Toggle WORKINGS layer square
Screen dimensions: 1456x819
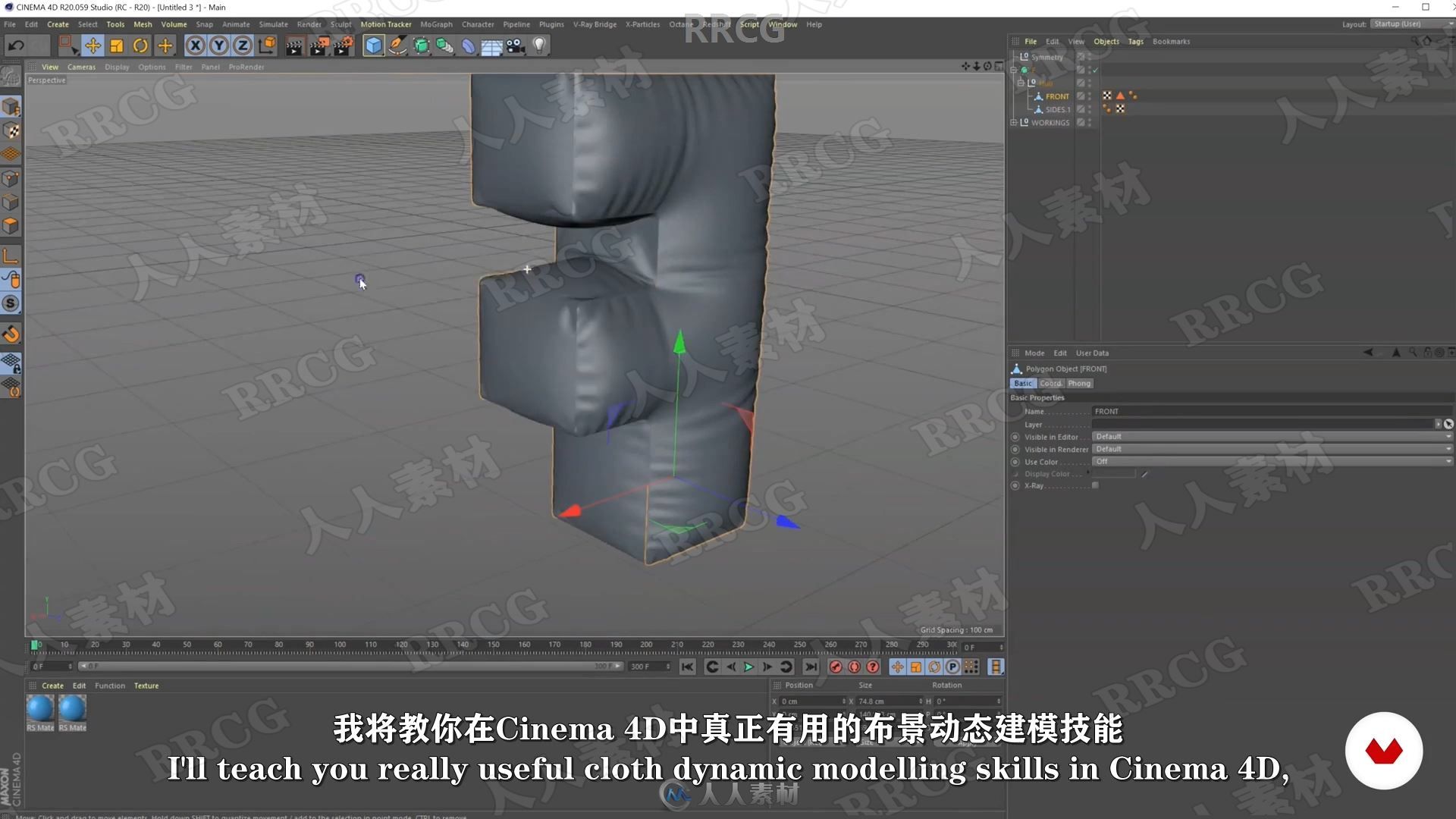1081,122
